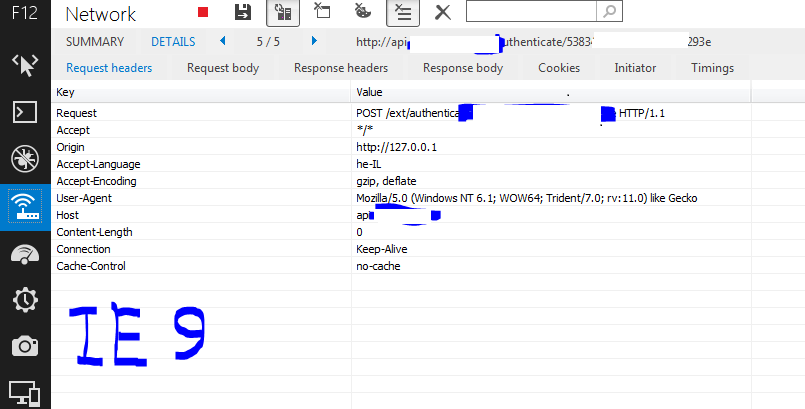
Task: Stop network capture with red square
Action: point(203,12)
